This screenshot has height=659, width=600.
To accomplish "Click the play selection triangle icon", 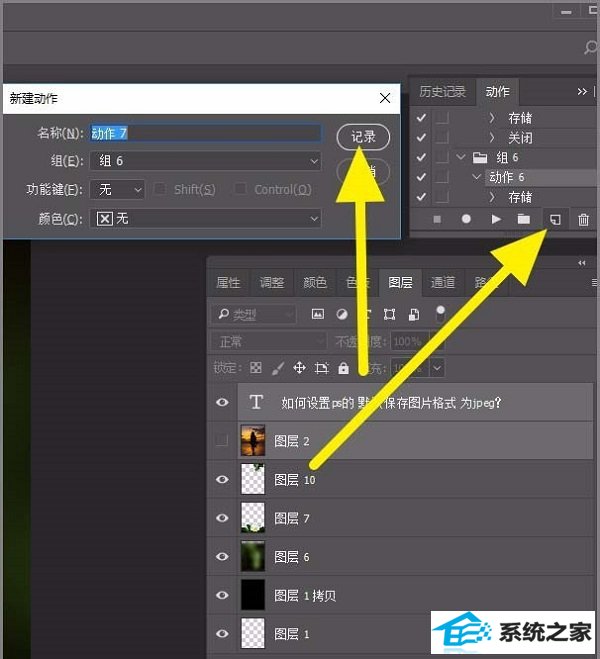I will click(495, 218).
